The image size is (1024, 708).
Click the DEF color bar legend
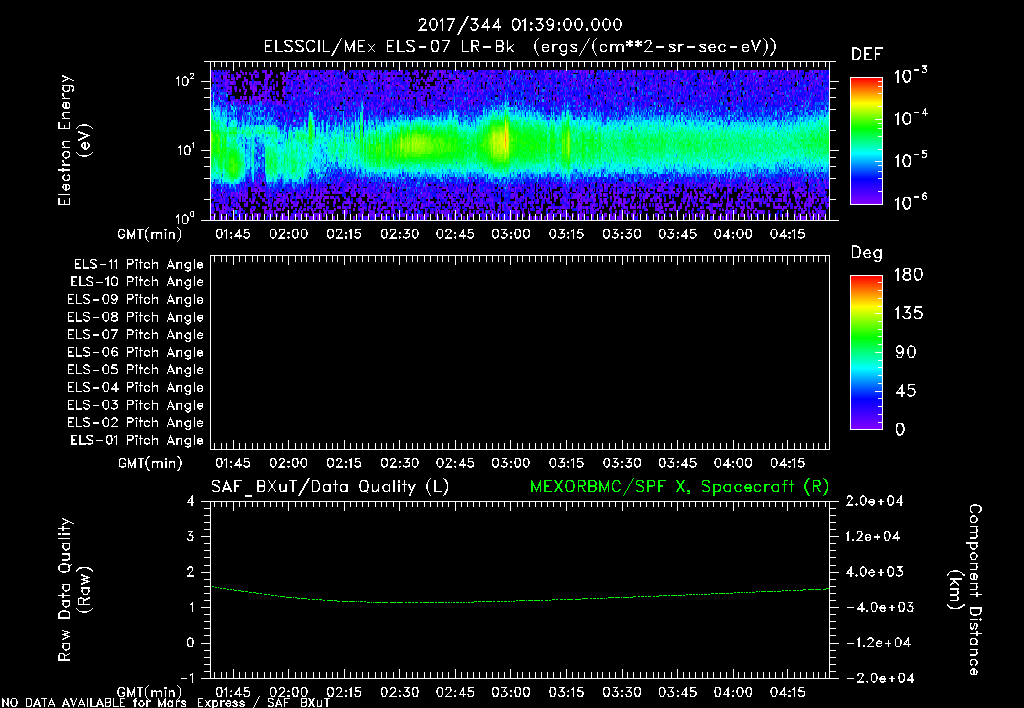coord(866,140)
